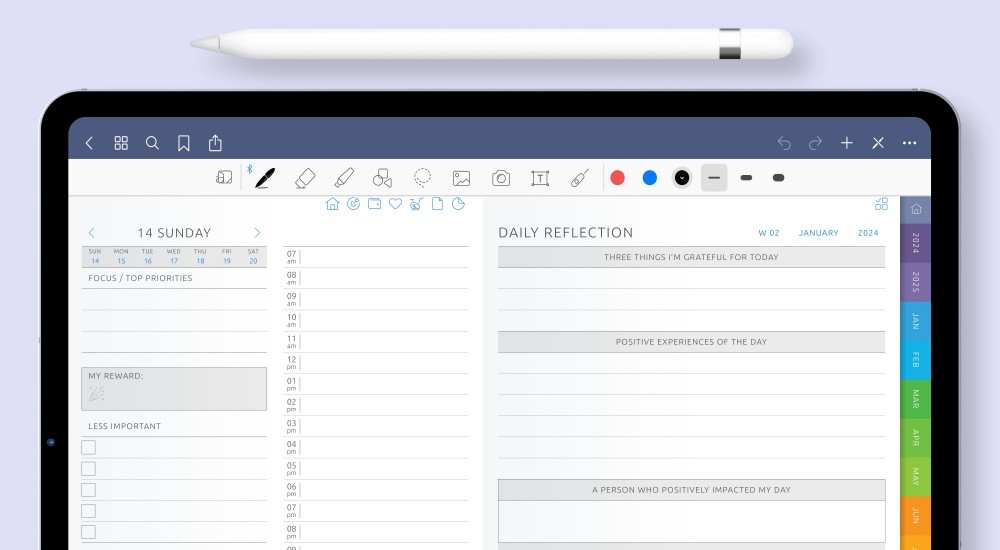Open the 2024 year link in header
1000x550 pixels.
coord(868,233)
